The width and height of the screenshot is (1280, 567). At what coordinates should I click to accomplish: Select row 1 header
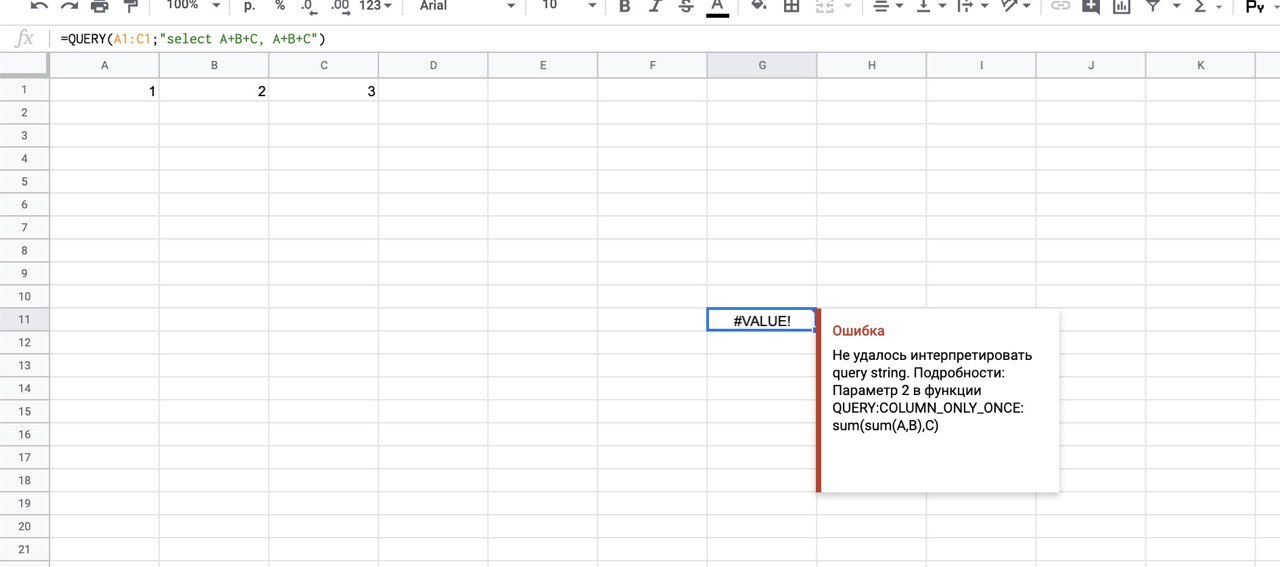click(24, 90)
